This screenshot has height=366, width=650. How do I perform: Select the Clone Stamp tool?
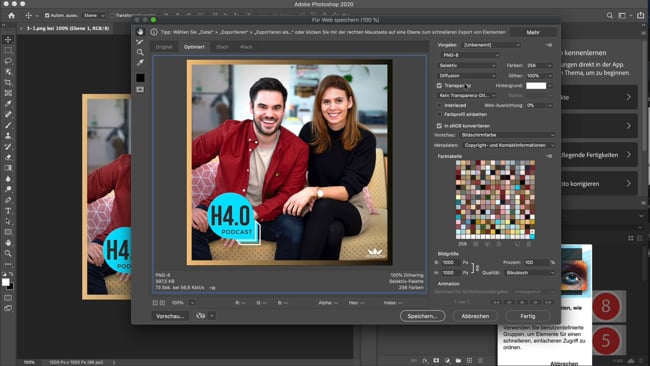point(8,136)
